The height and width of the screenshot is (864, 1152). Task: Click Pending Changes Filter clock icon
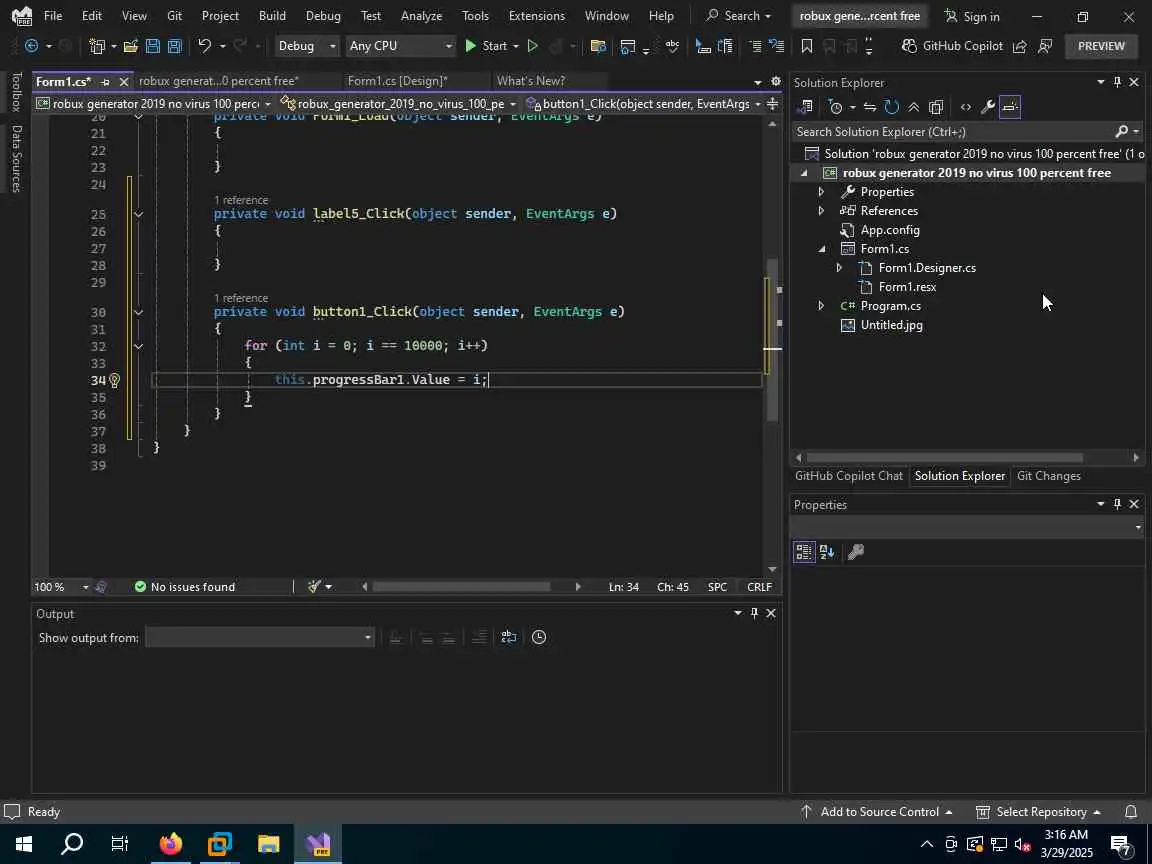[x=835, y=107]
